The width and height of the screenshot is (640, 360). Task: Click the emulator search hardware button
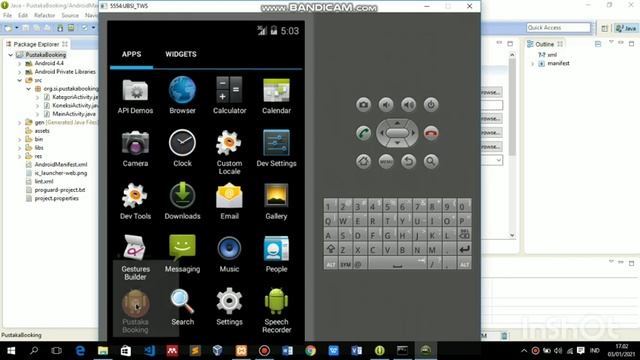[x=431, y=161]
